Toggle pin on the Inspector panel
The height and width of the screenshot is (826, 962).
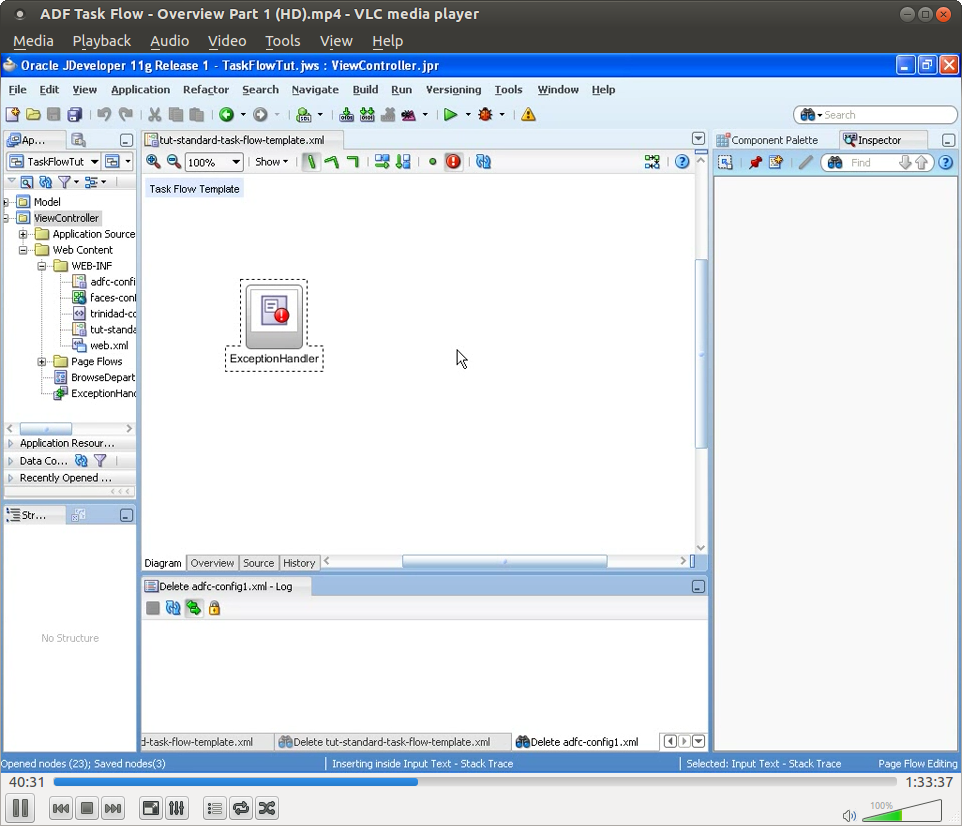[x=756, y=162]
